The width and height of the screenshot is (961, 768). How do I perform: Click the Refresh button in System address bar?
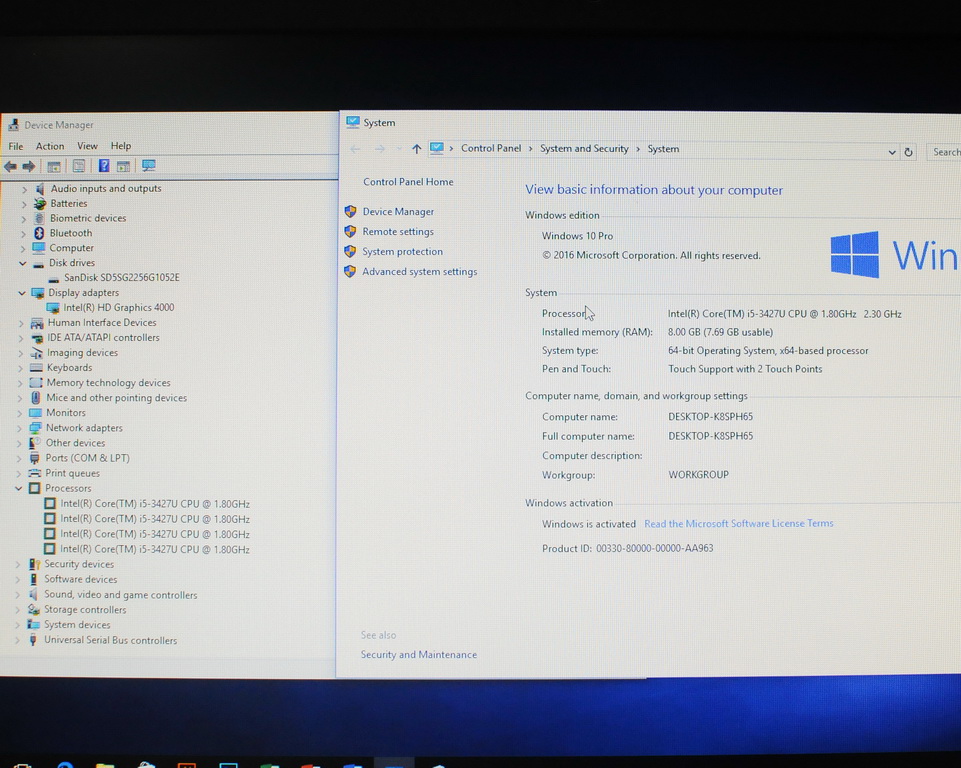908,152
